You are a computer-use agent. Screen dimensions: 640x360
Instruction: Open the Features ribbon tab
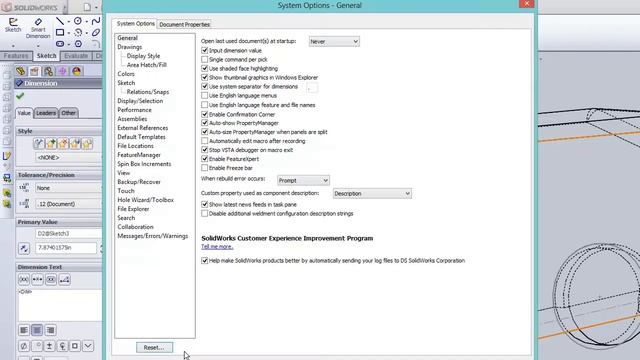coord(16,56)
